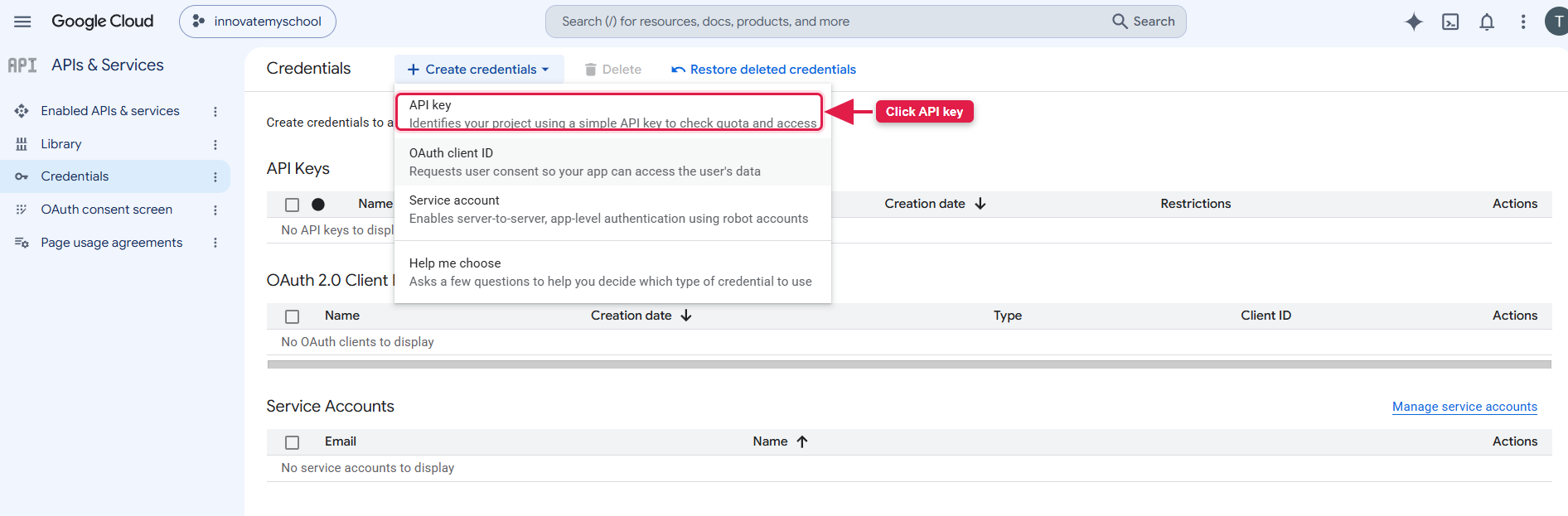
Task: Focus the resources search field
Action: [829, 22]
